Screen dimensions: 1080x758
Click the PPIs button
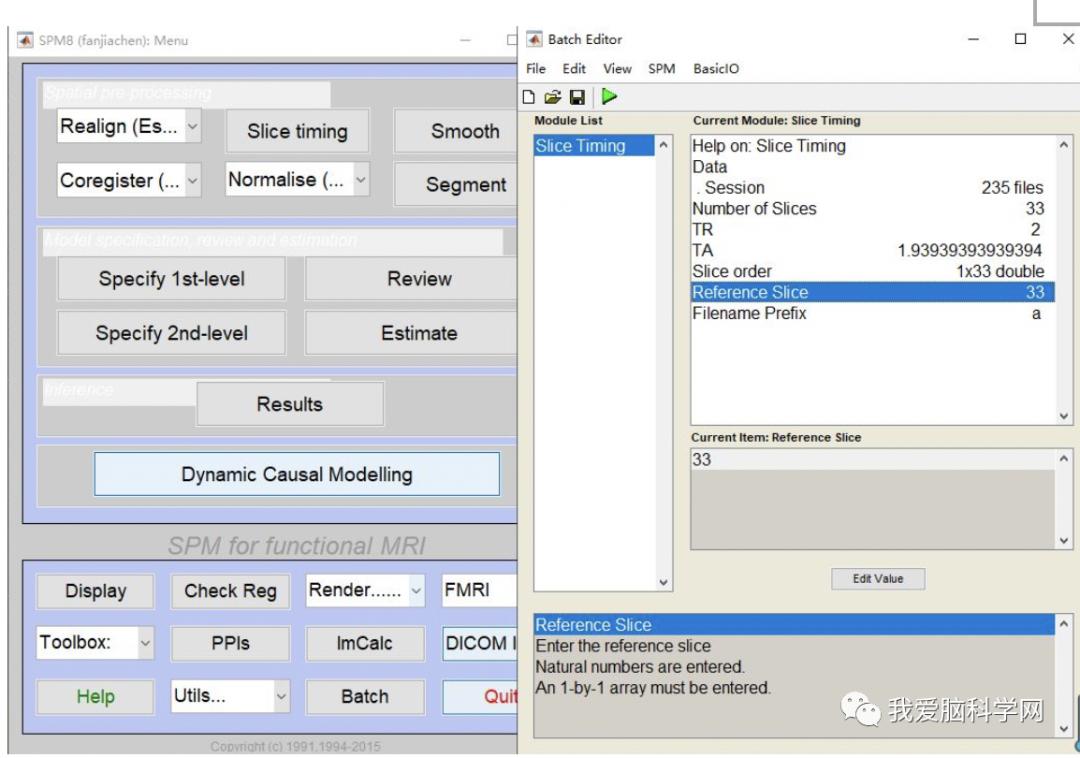coord(231,643)
